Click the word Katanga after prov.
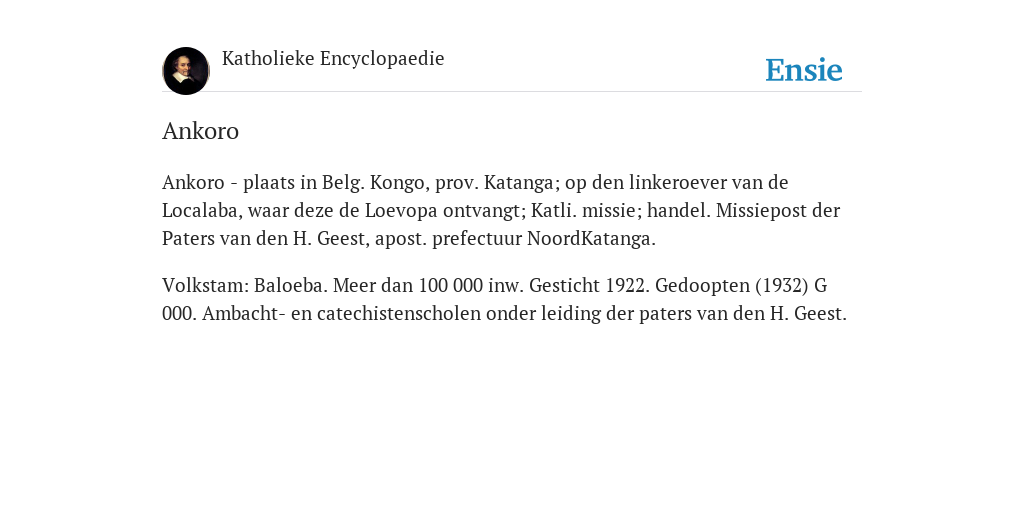The width and height of the screenshot is (1024, 512). click(520, 182)
